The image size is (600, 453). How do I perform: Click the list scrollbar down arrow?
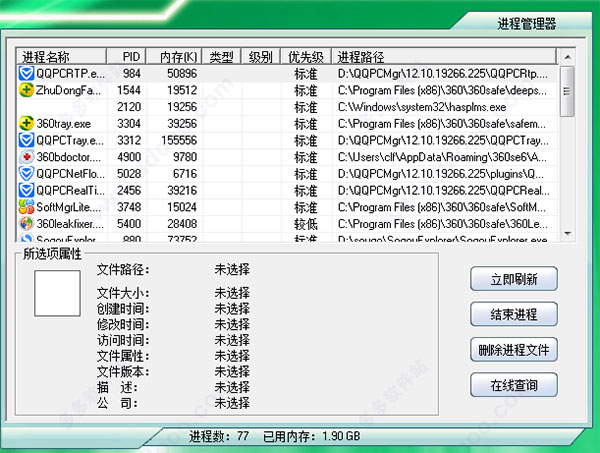(567, 233)
